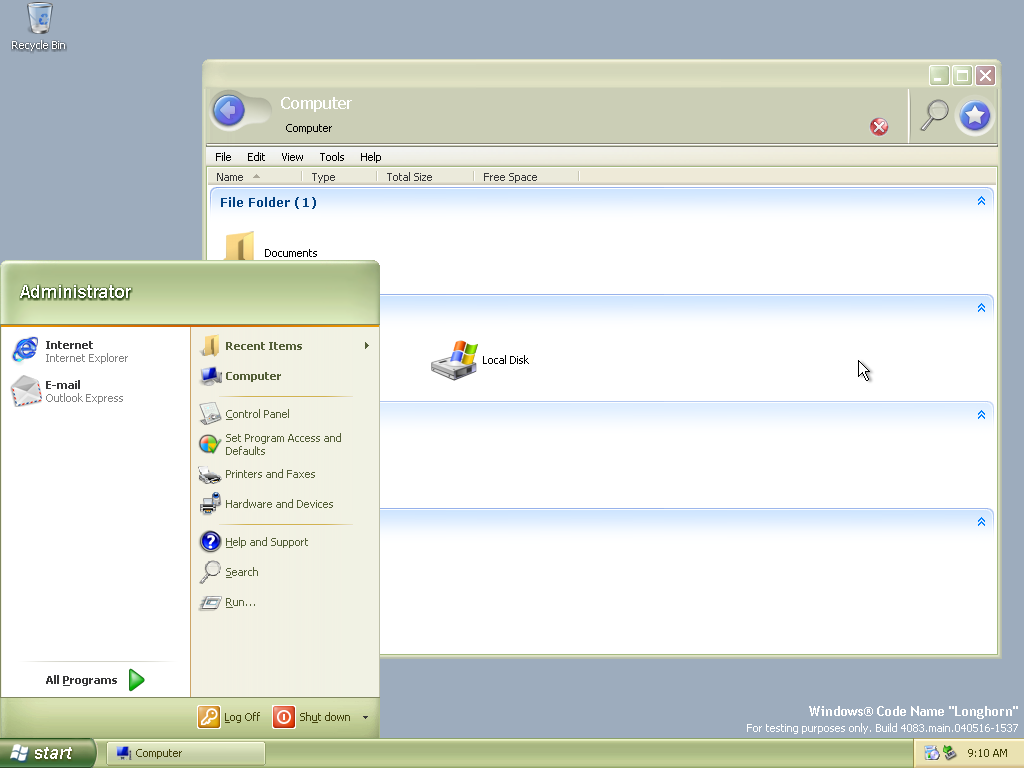The width and height of the screenshot is (1024, 768).
Task: Collapse the group containing Local Disk
Action: 981,308
